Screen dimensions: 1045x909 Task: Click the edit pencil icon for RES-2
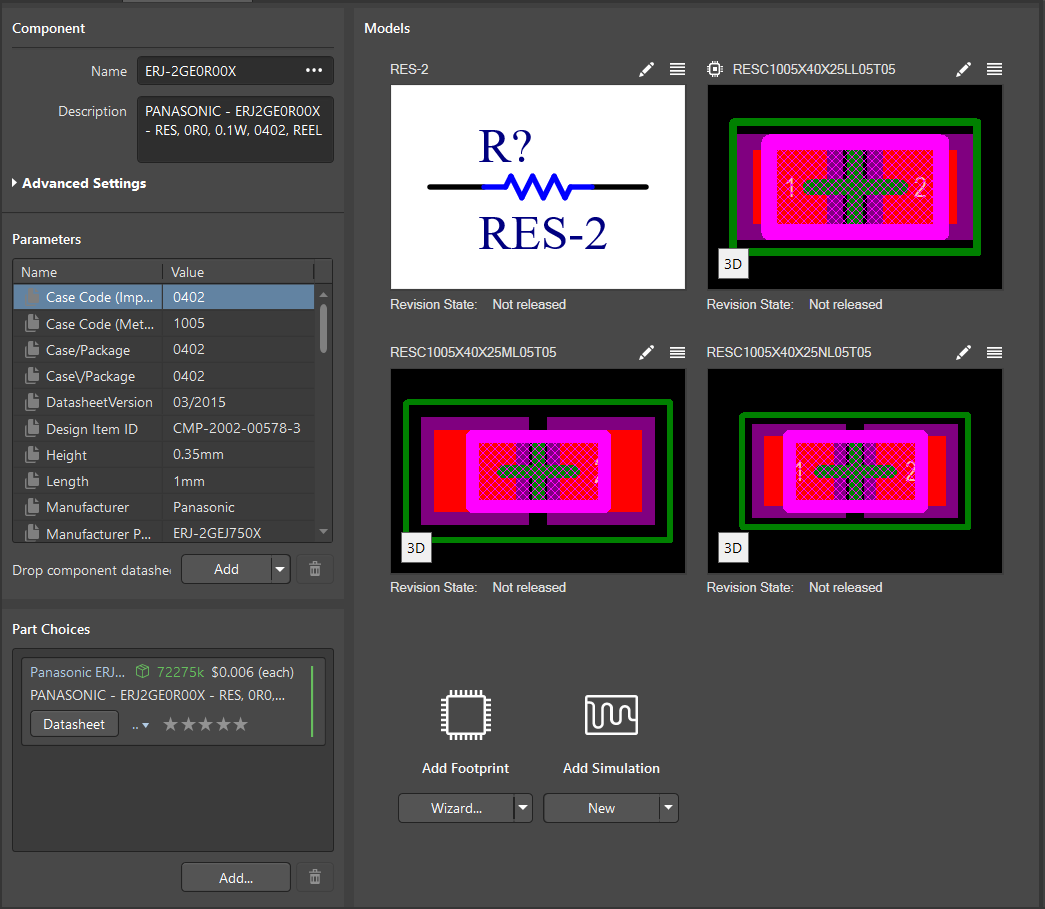647,69
